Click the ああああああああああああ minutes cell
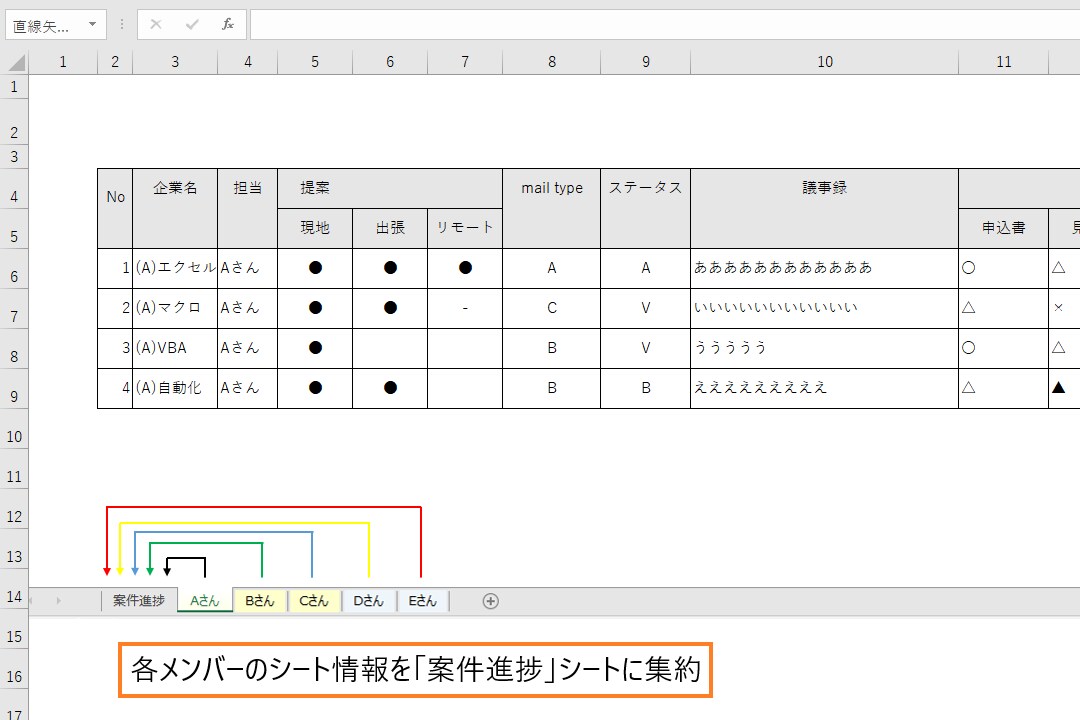The height and width of the screenshot is (720, 1080). [x=824, y=268]
